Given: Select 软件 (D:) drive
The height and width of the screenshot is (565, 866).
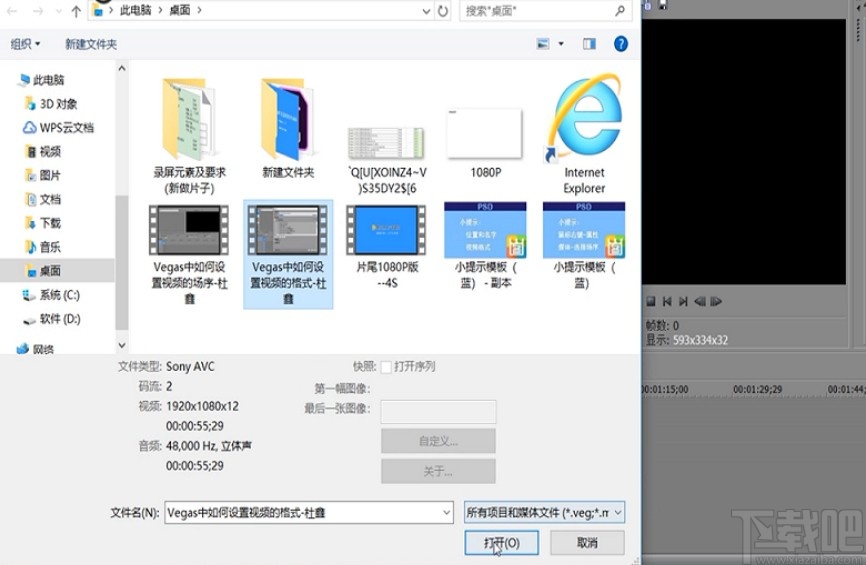Looking at the screenshot, I should pyautogui.click(x=51, y=319).
